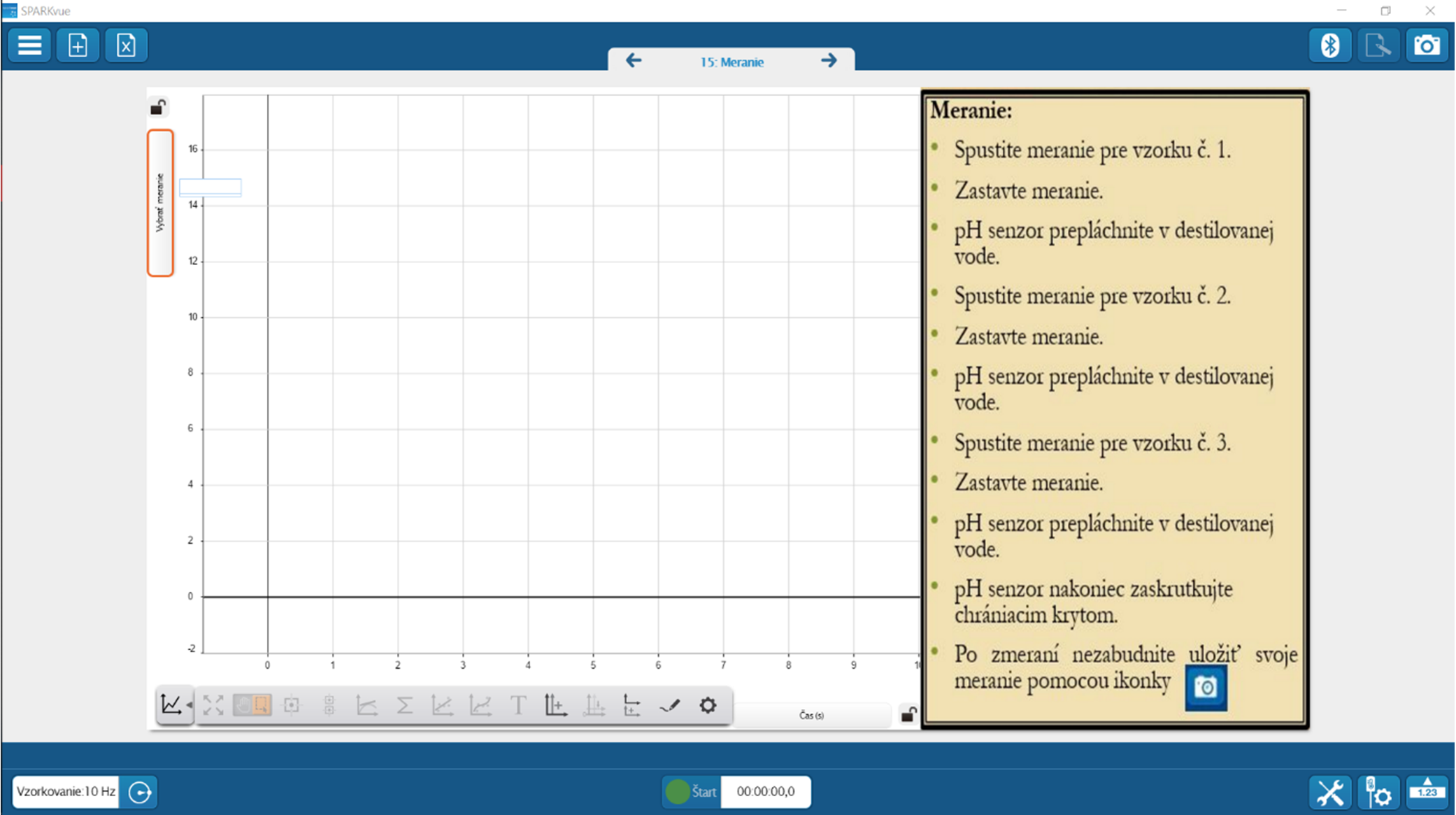Open the main hamburger menu
The width and height of the screenshot is (1456, 815).
click(x=29, y=45)
